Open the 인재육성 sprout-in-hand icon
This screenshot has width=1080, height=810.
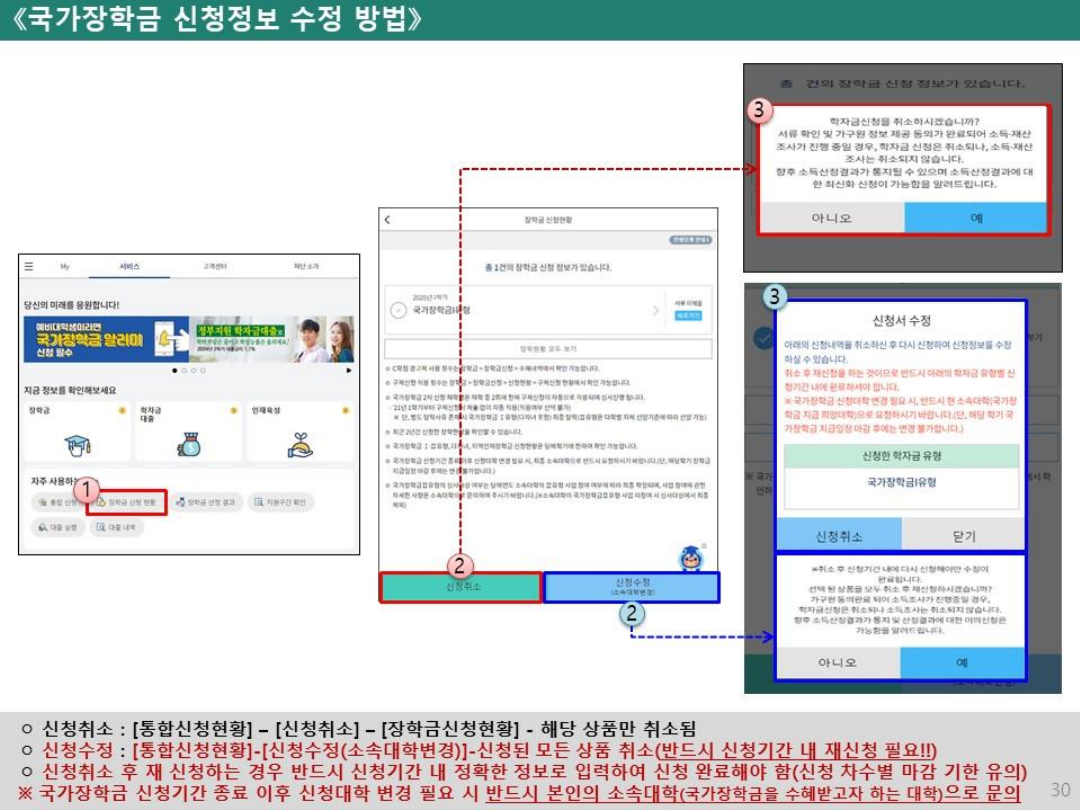click(x=300, y=445)
